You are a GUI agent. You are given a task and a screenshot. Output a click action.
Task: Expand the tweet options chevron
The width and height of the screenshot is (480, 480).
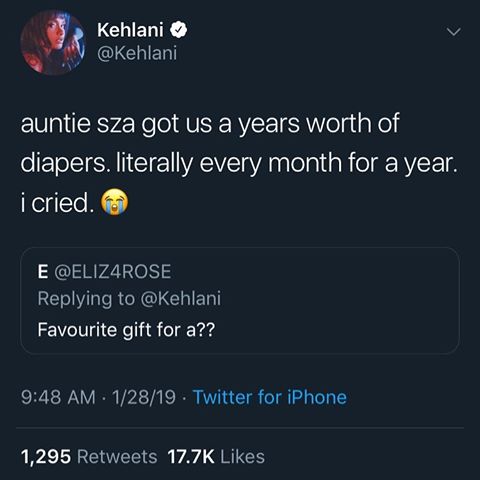click(x=454, y=32)
